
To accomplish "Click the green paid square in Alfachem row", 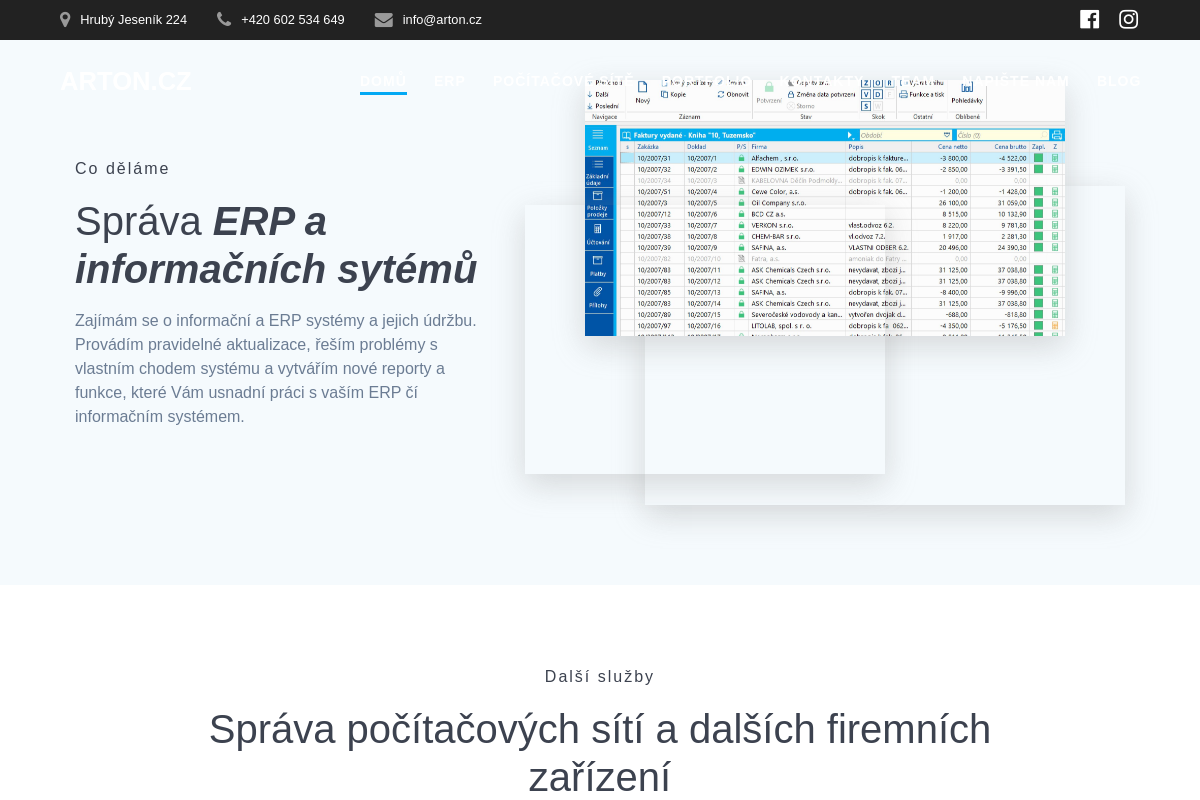I will 1038,158.
